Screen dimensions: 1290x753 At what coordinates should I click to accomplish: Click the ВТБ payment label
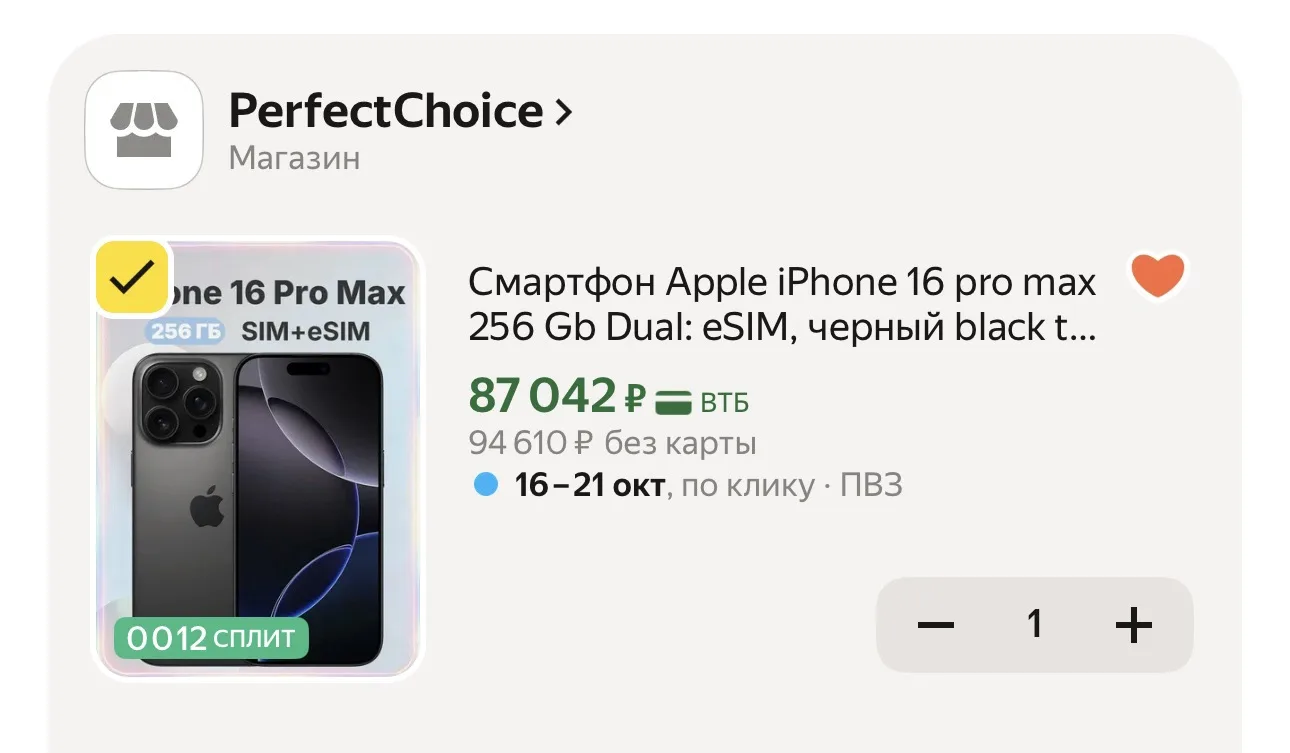click(x=724, y=404)
